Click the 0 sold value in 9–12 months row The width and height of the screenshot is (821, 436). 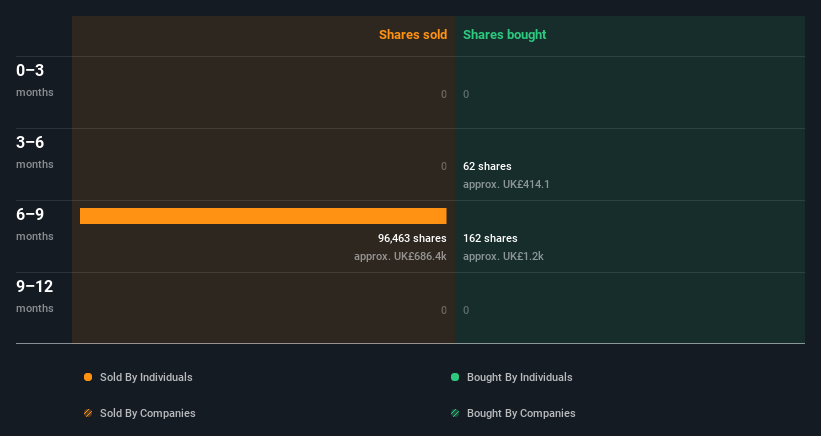click(x=444, y=310)
